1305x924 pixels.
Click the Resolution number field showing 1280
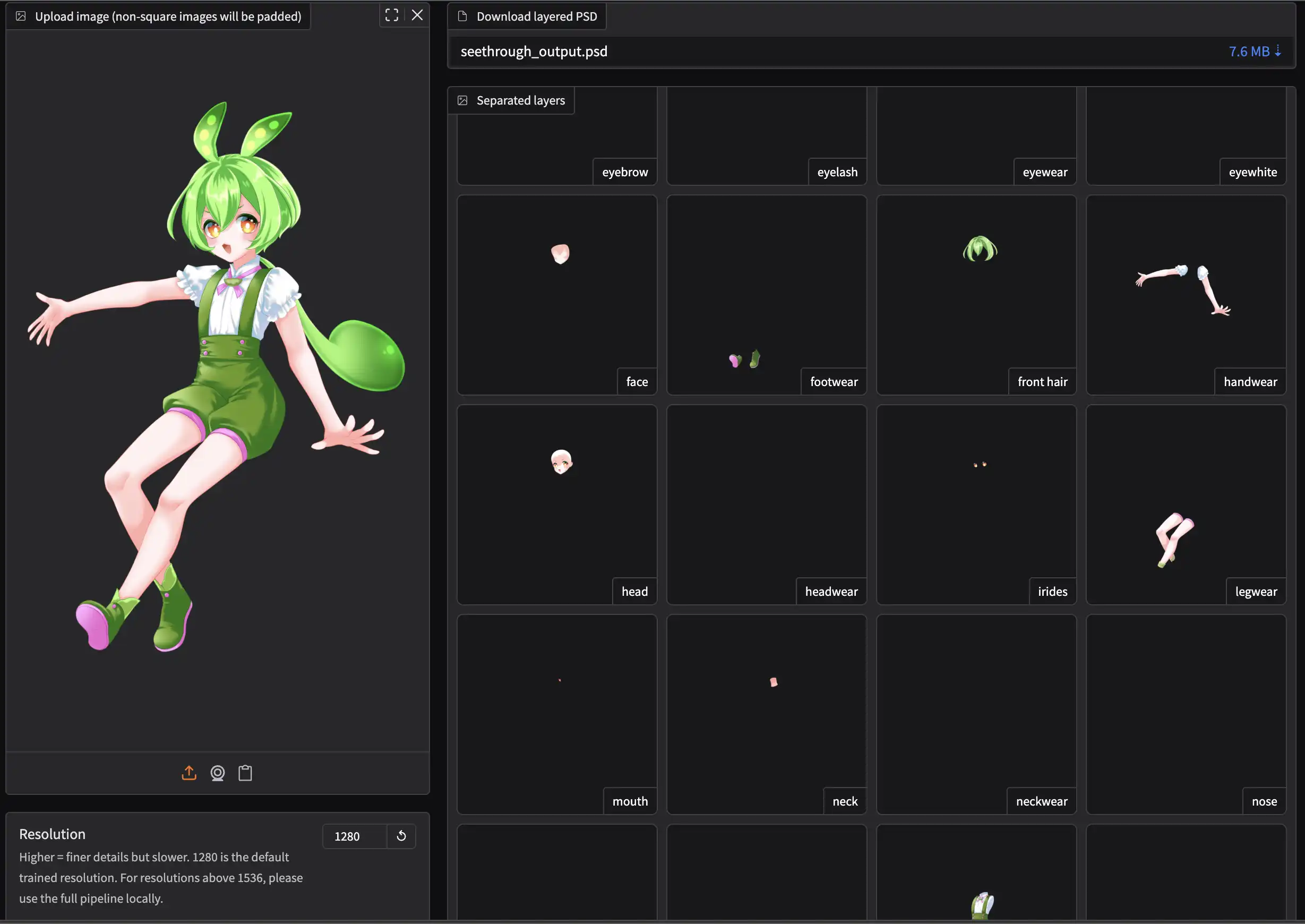click(354, 836)
